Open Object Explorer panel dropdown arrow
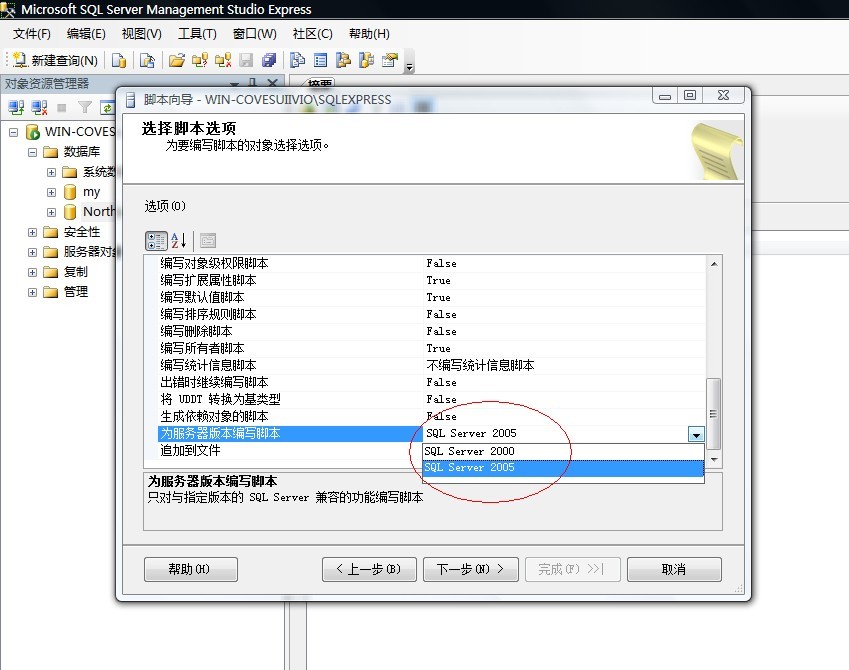Image resolution: width=849 pixels, height=670 pixels. click(234, 84)
